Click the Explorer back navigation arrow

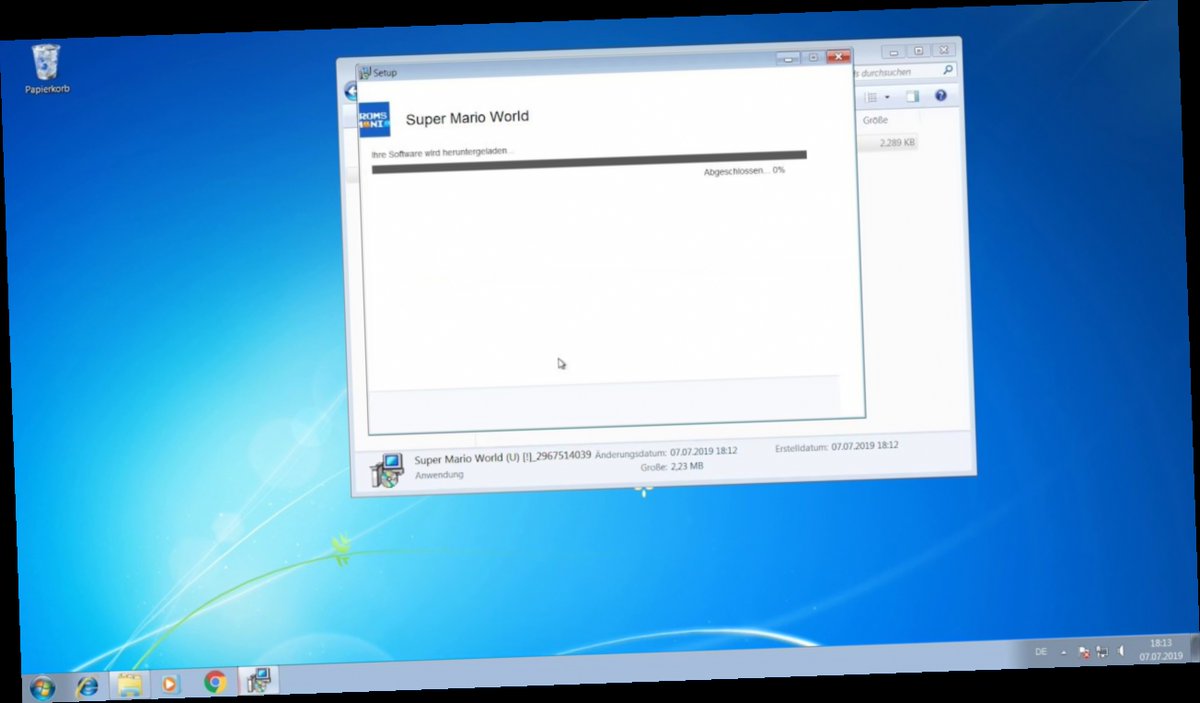[350, 92]
